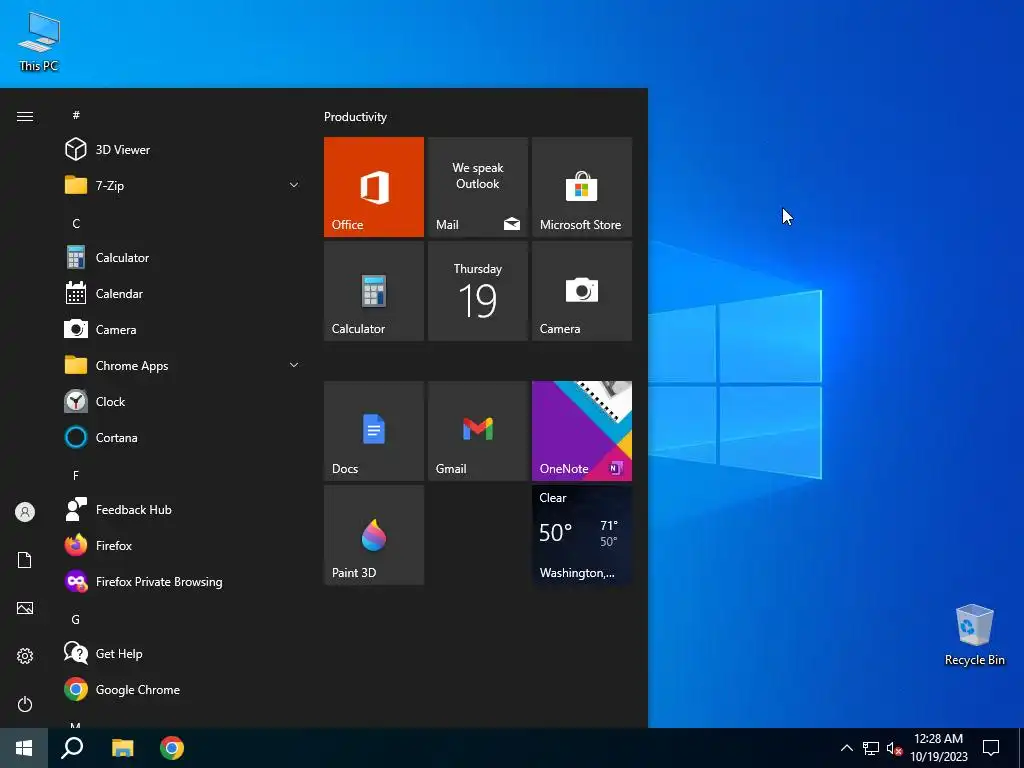Open Pictures from Start sidebar

tap(25, 608)
